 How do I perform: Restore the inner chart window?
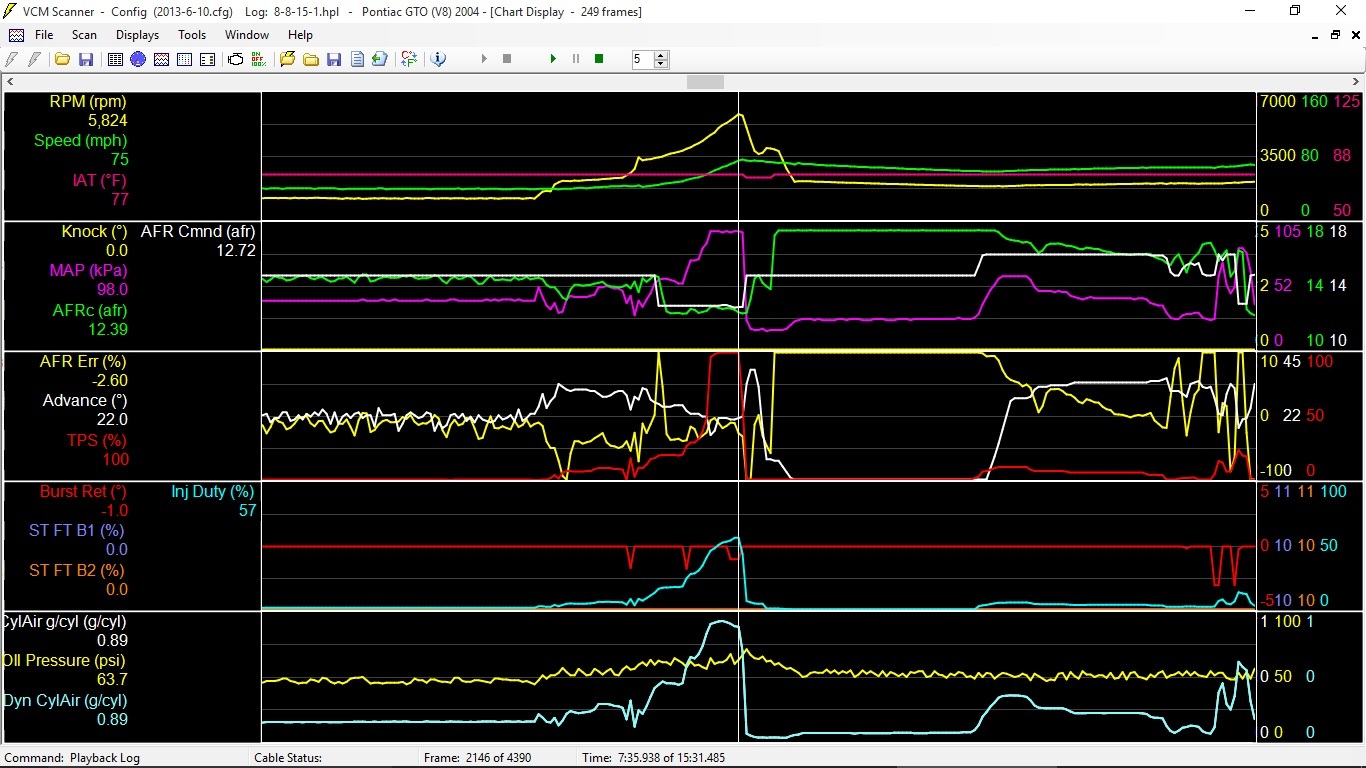tap(1335, 35)
